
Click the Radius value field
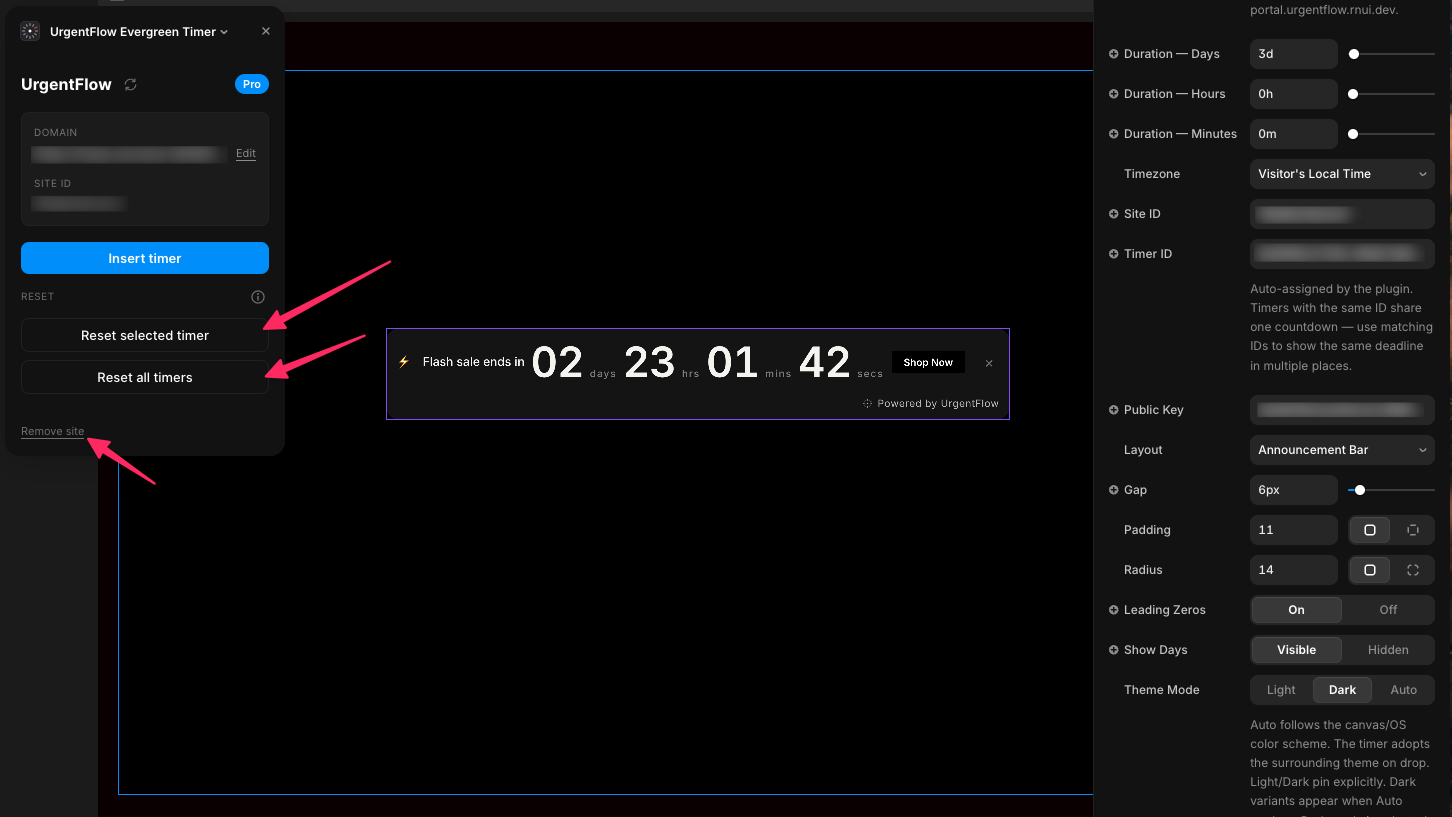tap(1294, 570)
